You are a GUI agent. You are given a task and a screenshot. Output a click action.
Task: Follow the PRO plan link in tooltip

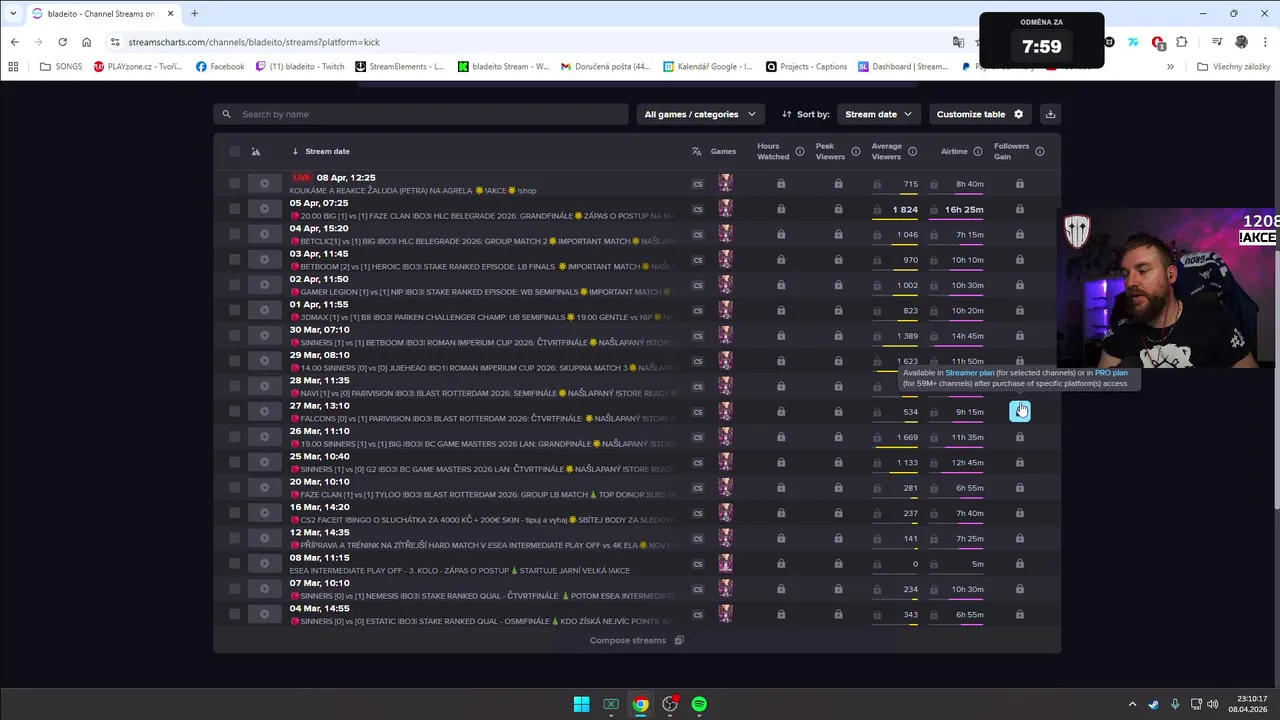pyautogui.click(x=1111, y=373)
